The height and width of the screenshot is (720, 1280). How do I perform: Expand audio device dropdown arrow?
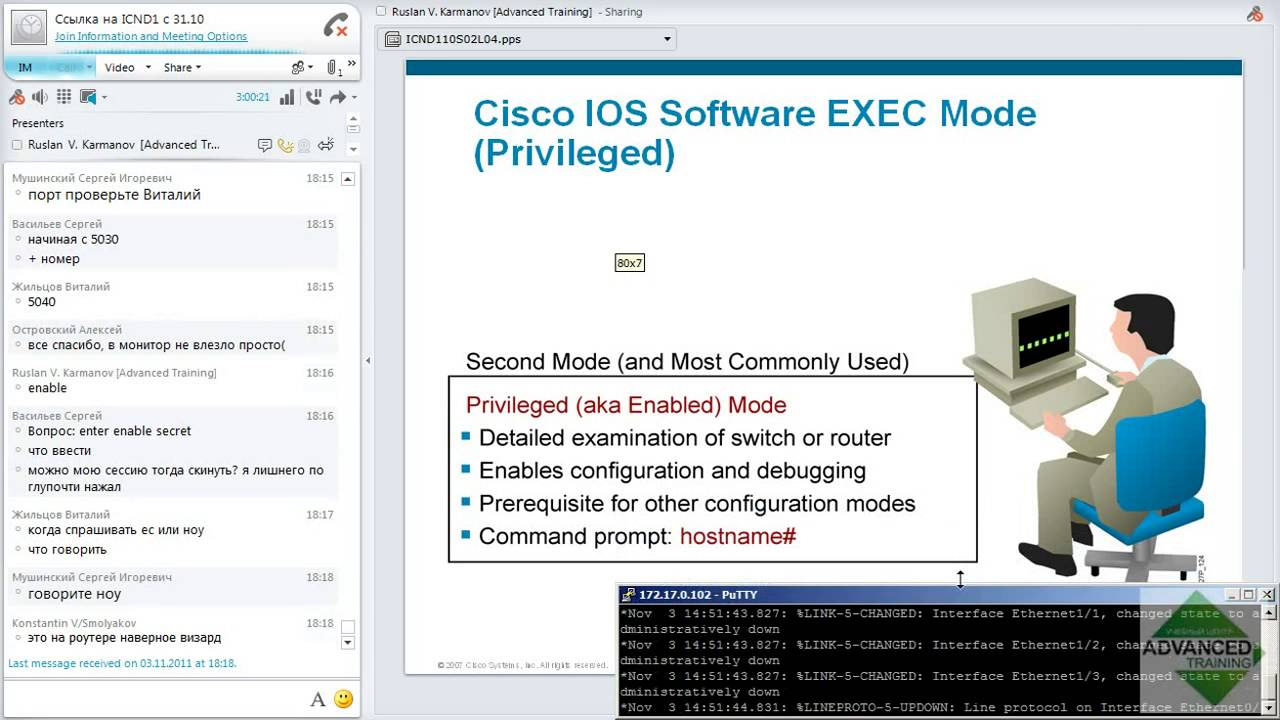pyautogui.click(x=104, y=98)
